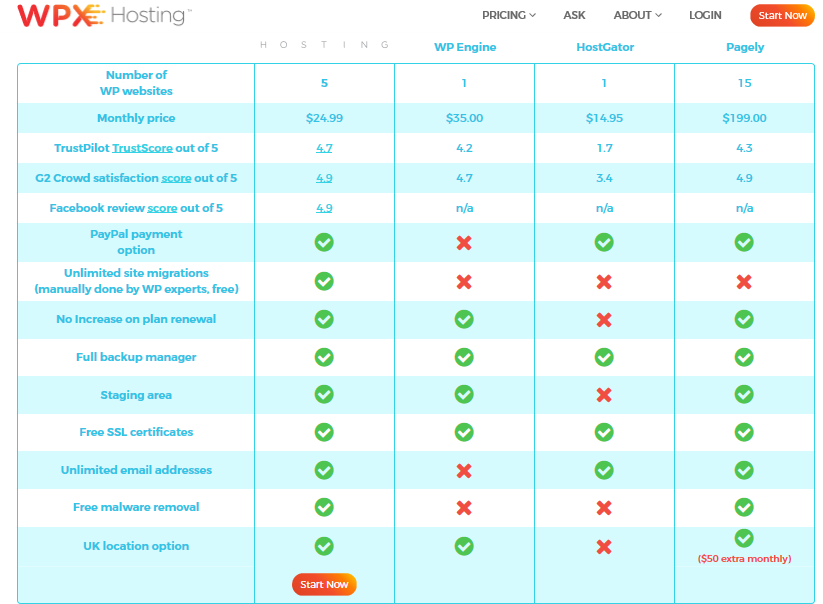The width and height of the screenshot is (823, 604).
Task: Click the WP Engine checkmark for Full backup manager
Action: click(x=464, y=357)
